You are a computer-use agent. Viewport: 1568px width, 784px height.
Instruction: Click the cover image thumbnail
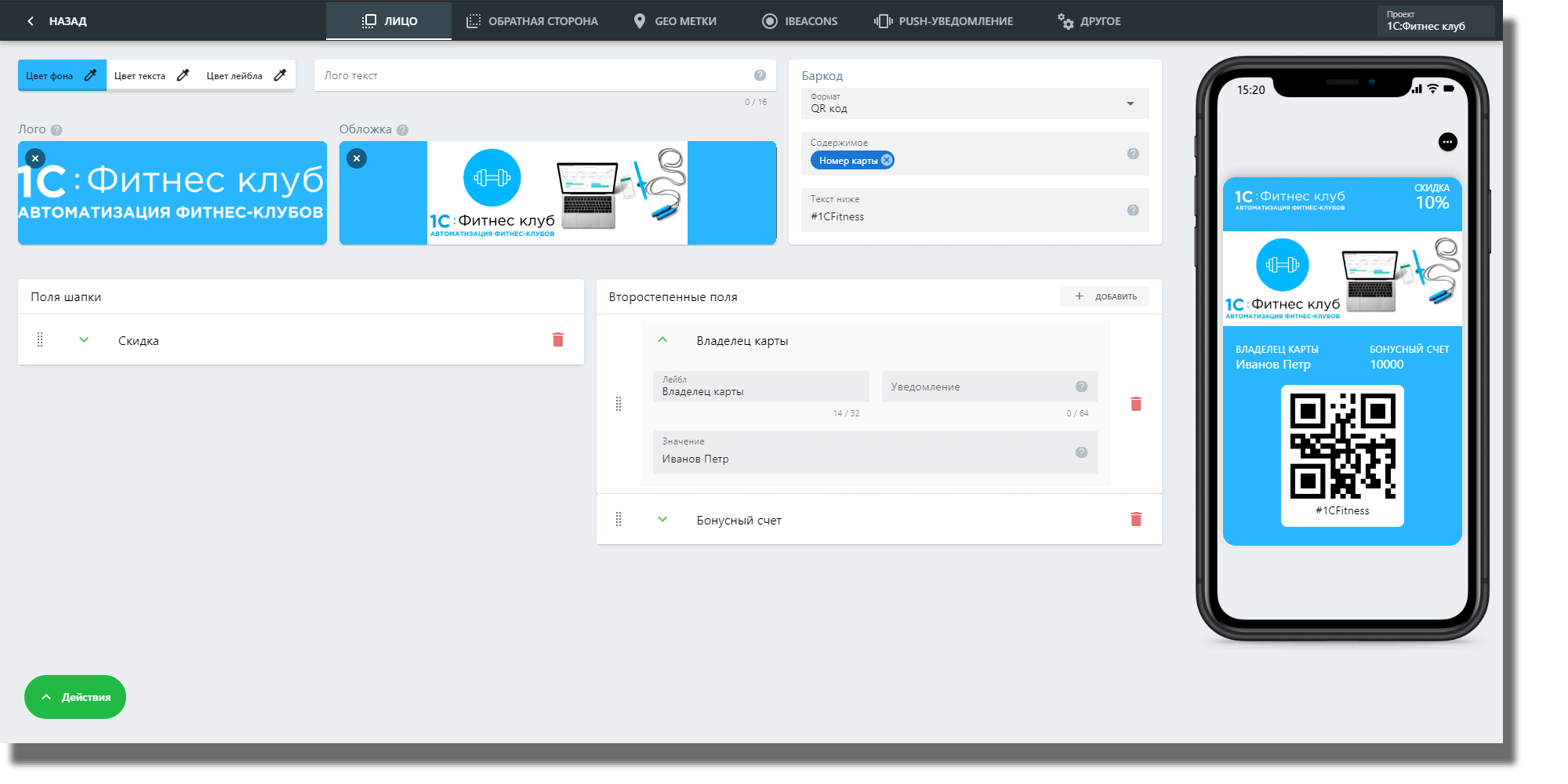pos(557,193)
